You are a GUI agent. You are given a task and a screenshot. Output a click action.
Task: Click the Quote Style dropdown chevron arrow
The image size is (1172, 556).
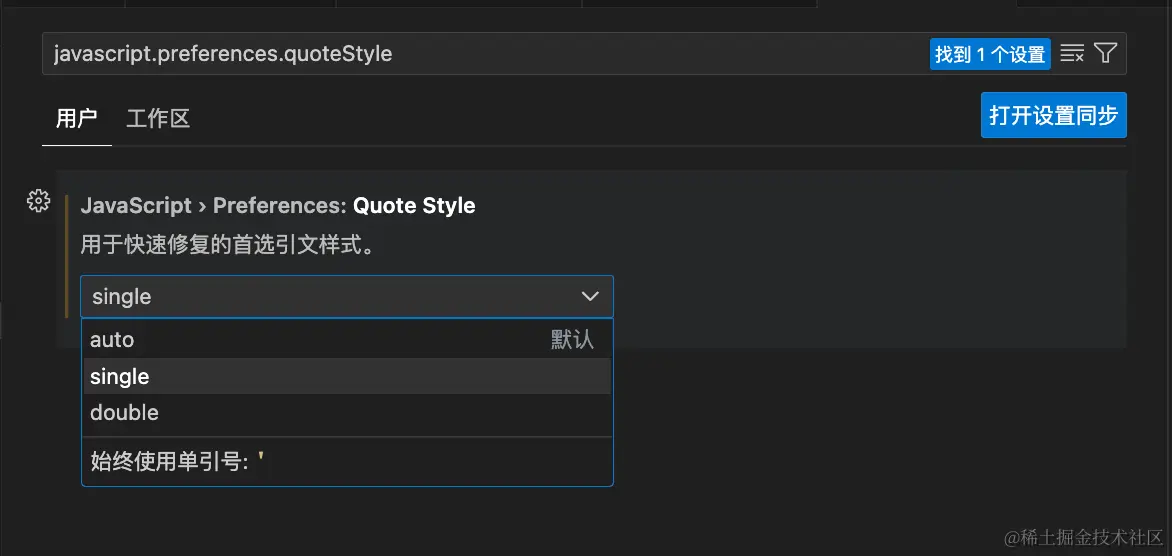pos(590,296)
